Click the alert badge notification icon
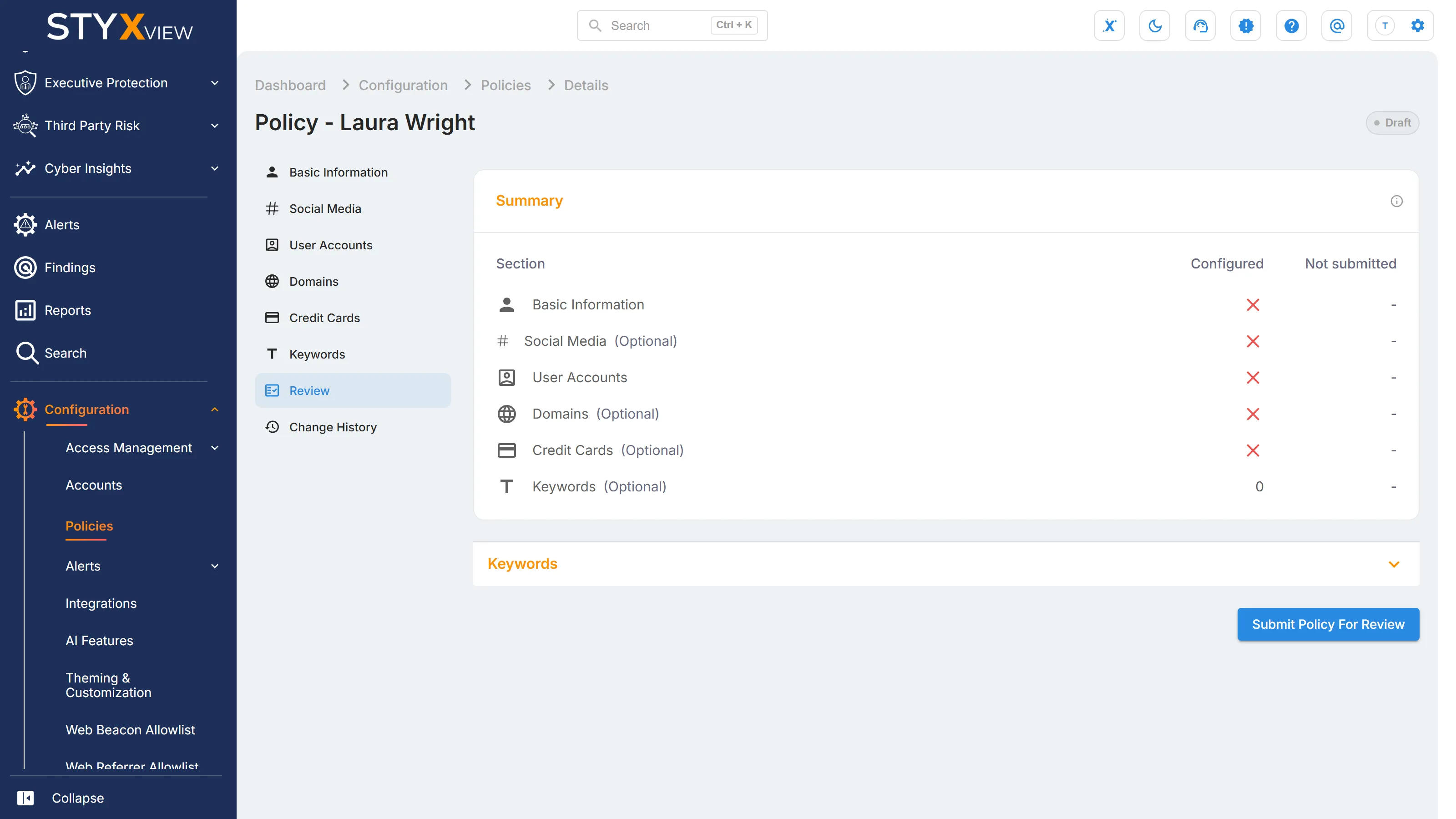 (1246, 25)
